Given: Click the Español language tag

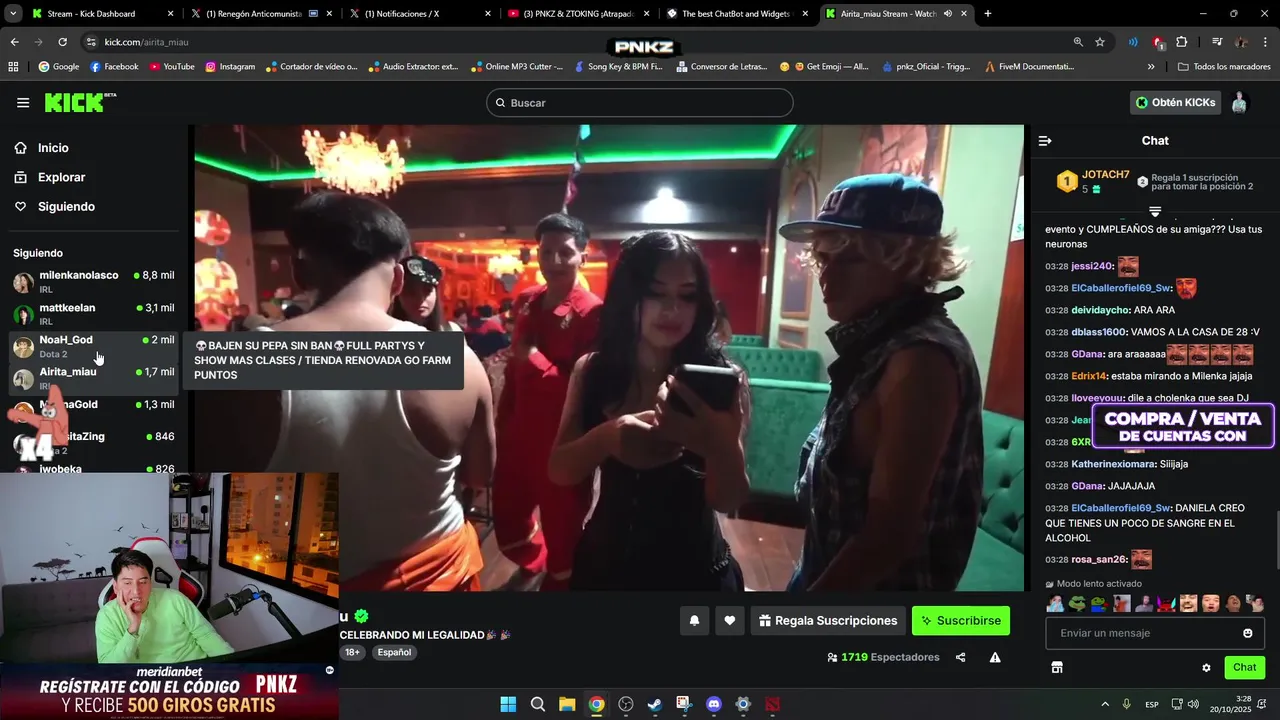Looking at the screenshot, I should 394,652.
